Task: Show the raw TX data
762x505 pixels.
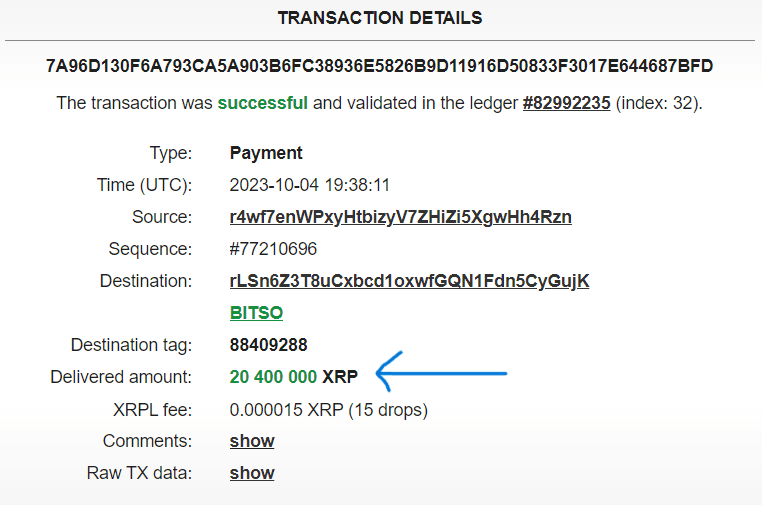Action: (252, 473)
